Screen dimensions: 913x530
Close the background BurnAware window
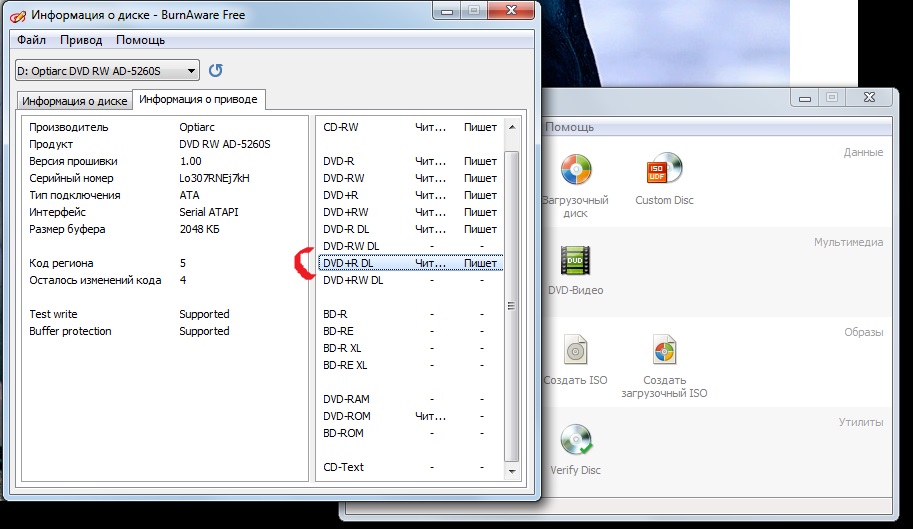[869, 98]
